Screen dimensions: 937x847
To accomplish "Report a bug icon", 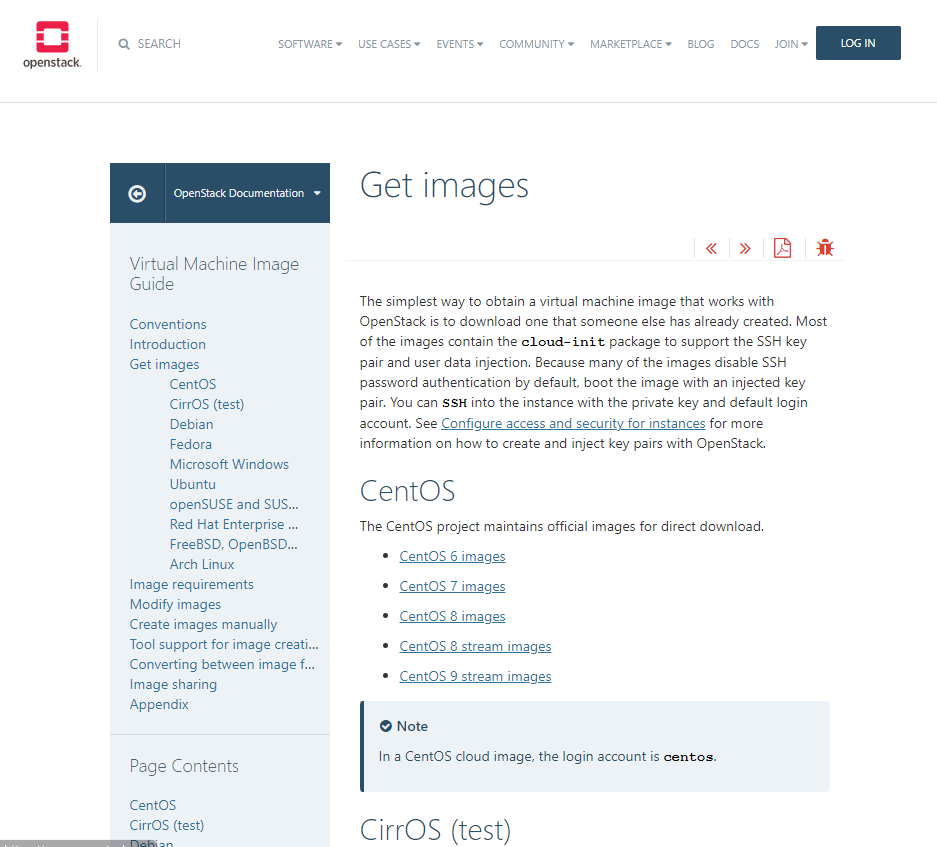I will point(825,247).
